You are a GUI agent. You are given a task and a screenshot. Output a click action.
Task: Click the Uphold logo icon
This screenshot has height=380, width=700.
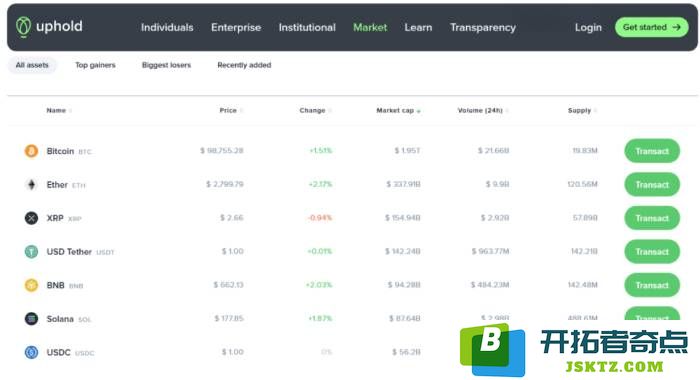point(23,27)
